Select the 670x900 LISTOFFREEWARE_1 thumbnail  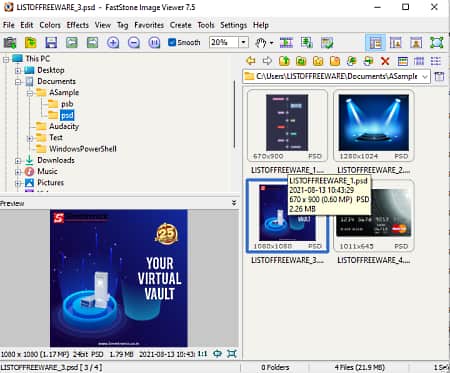tap(287, 125)
